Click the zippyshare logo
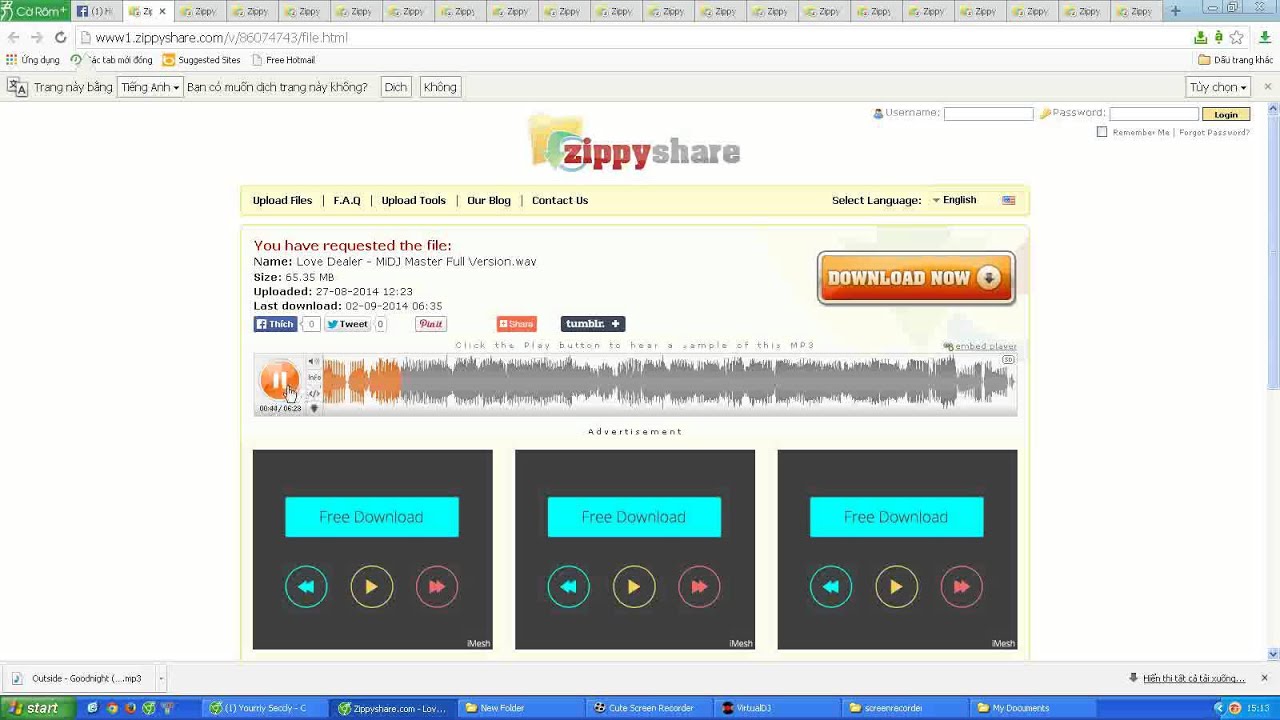The height and width of the screenshot is (720, 1280). (635, 143)
